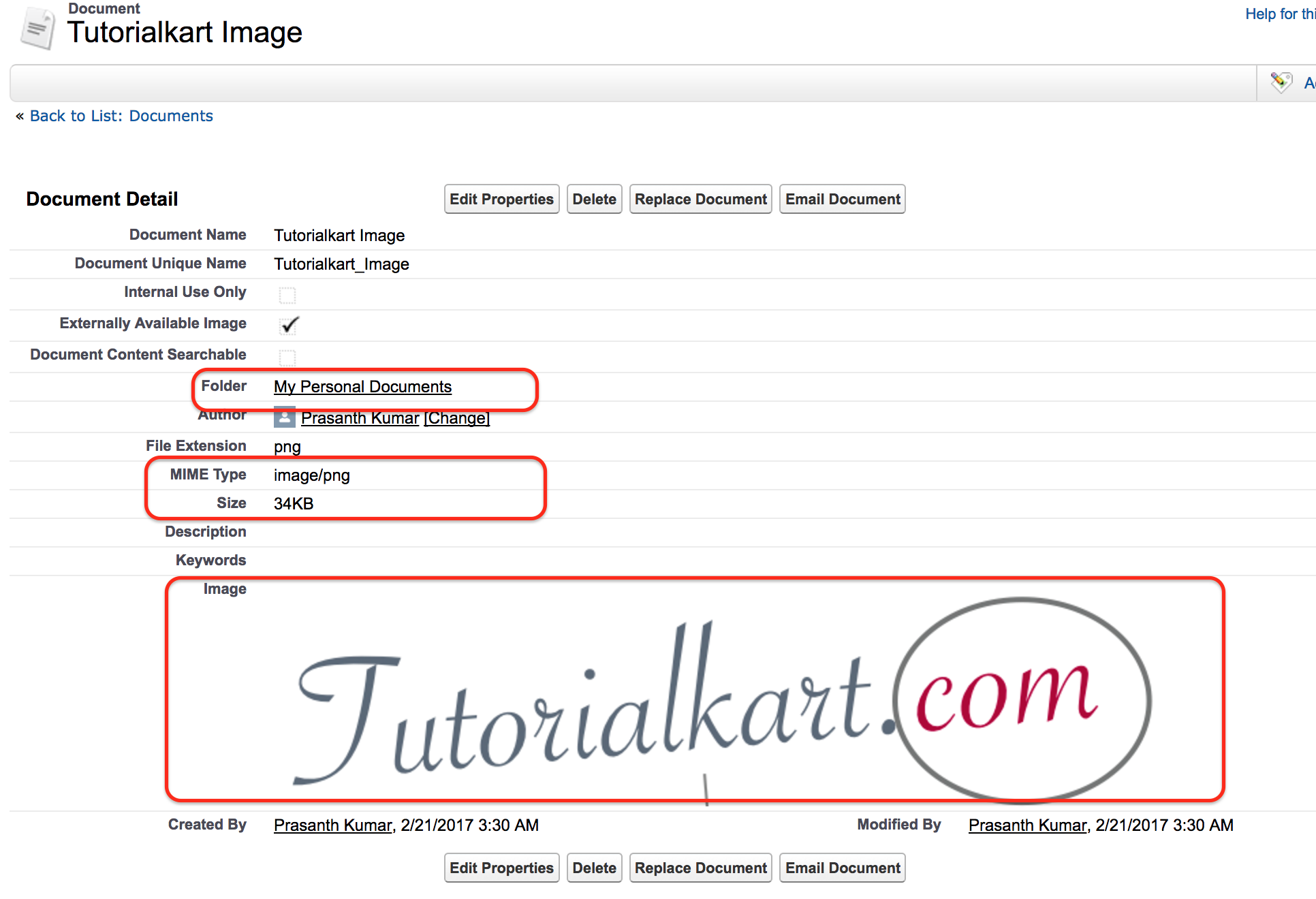Uncheck the Externally Available Image checkbox

pos(287,325)
